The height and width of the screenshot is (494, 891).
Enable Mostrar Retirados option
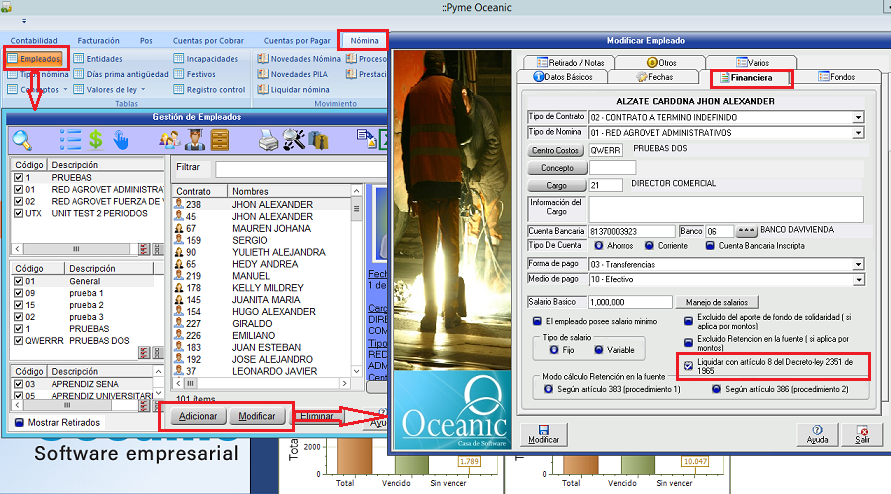(x=20, y=421)
